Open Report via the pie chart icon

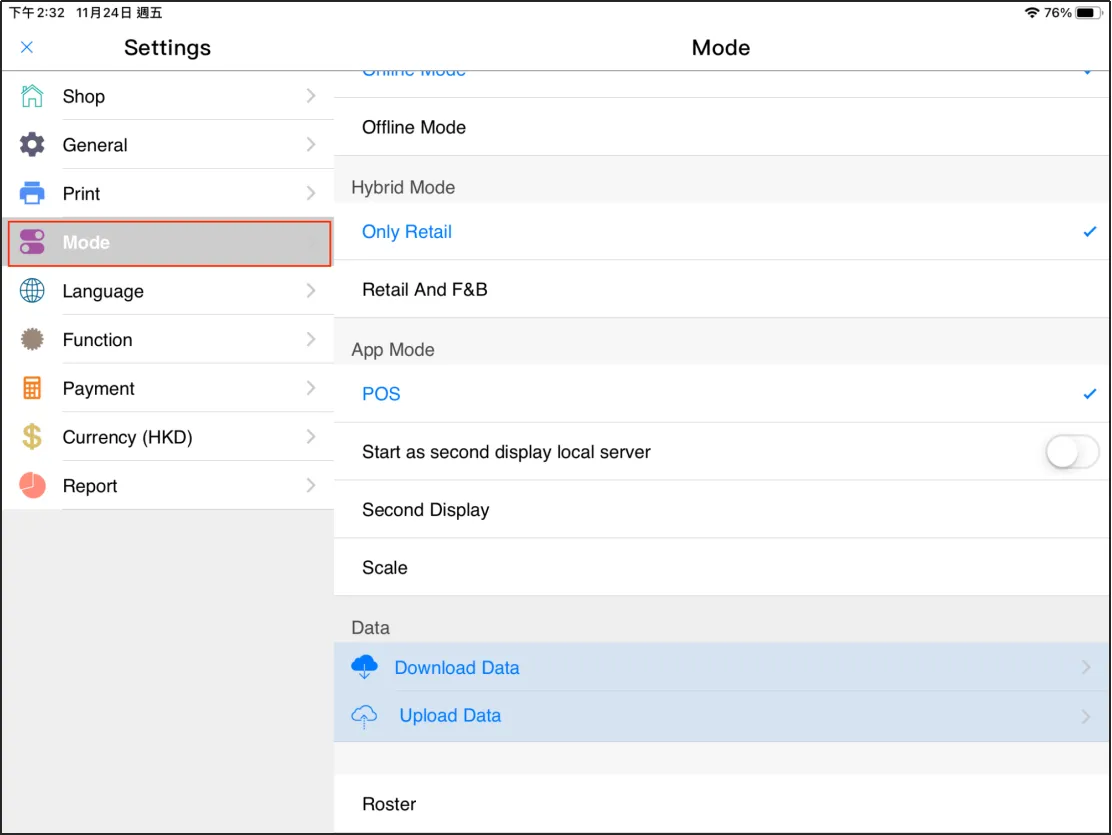tap(31, 485)
